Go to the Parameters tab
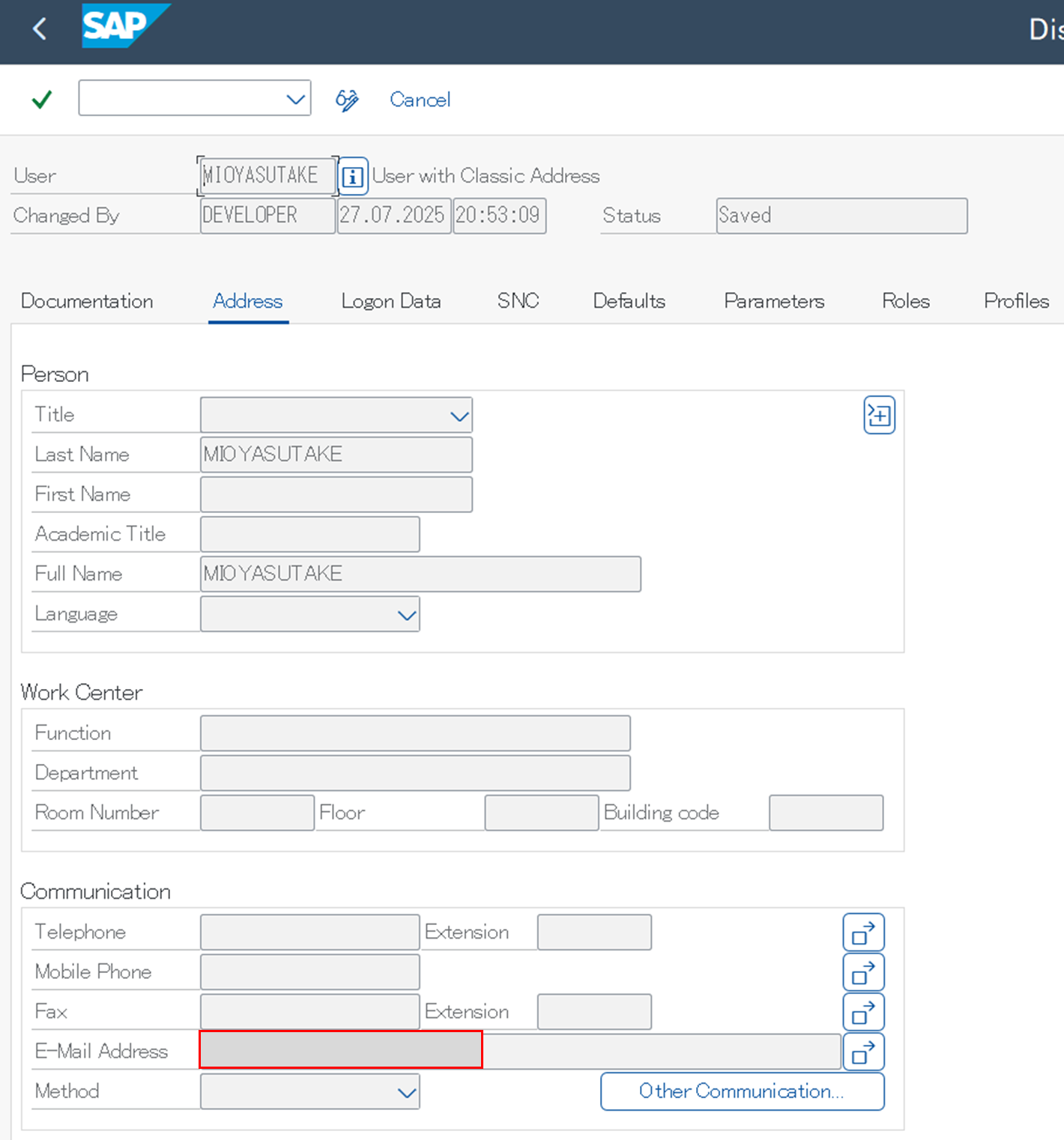The image size is (1064, 1140). click(x=774, y=301)
